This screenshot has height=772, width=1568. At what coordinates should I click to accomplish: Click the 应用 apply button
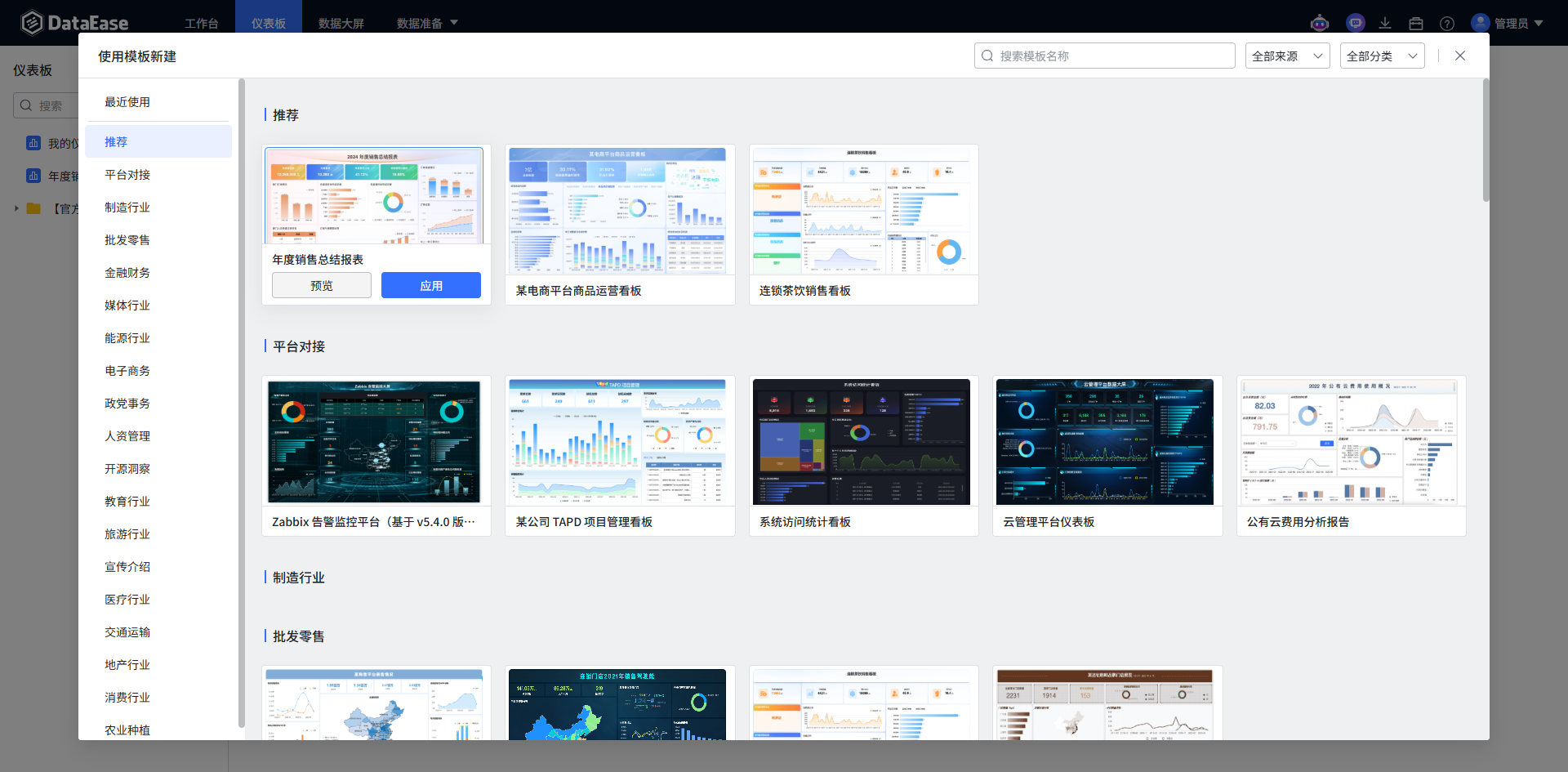coord(431,285)
